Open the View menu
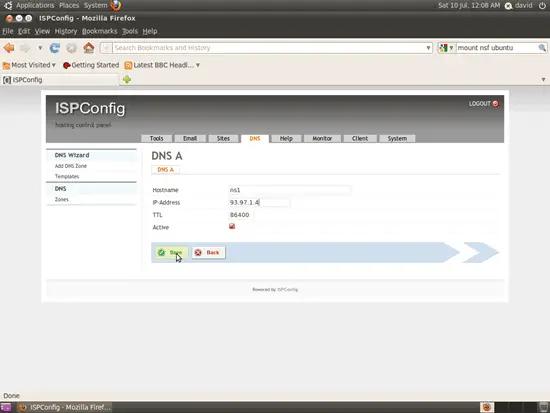550x413 pixels. point(42,31)
